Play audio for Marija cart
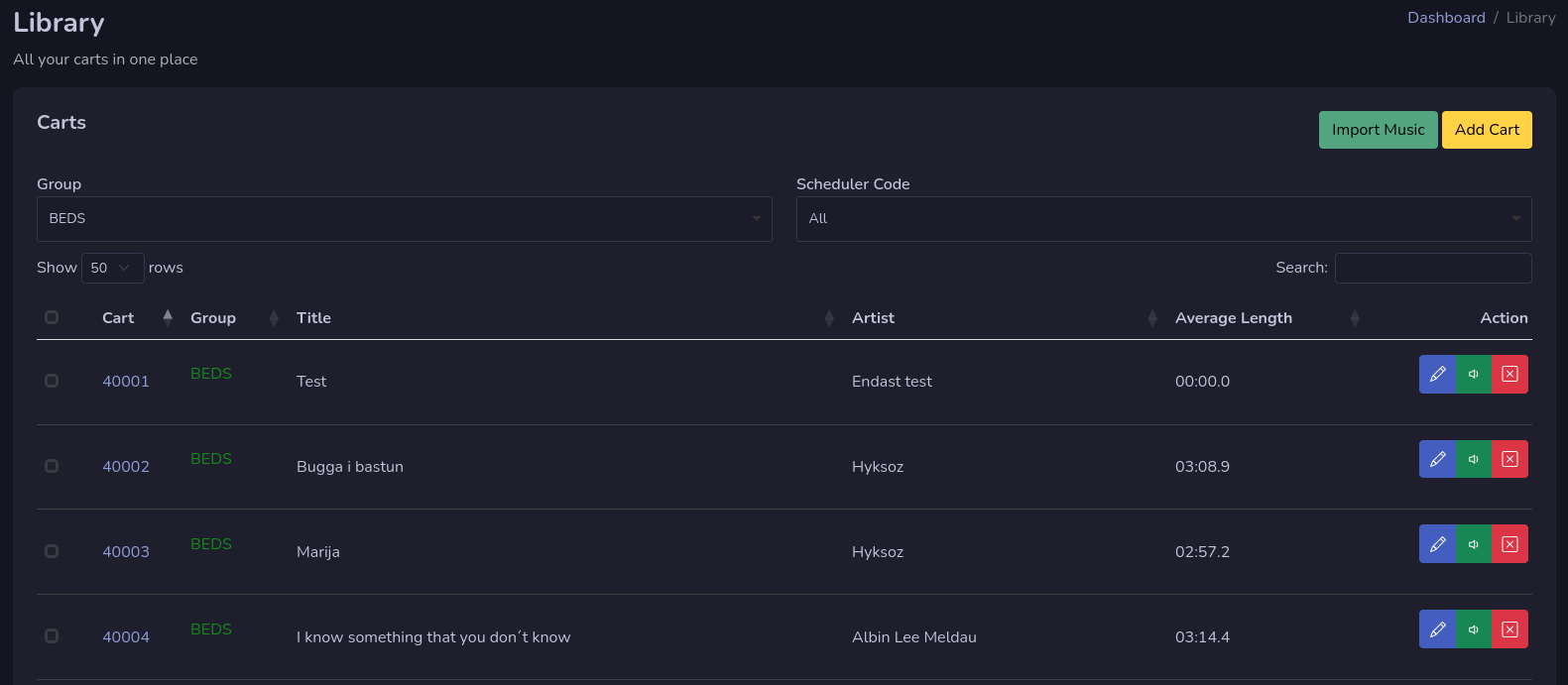This screenshot has height=685, width=1568. [1474, 544]
